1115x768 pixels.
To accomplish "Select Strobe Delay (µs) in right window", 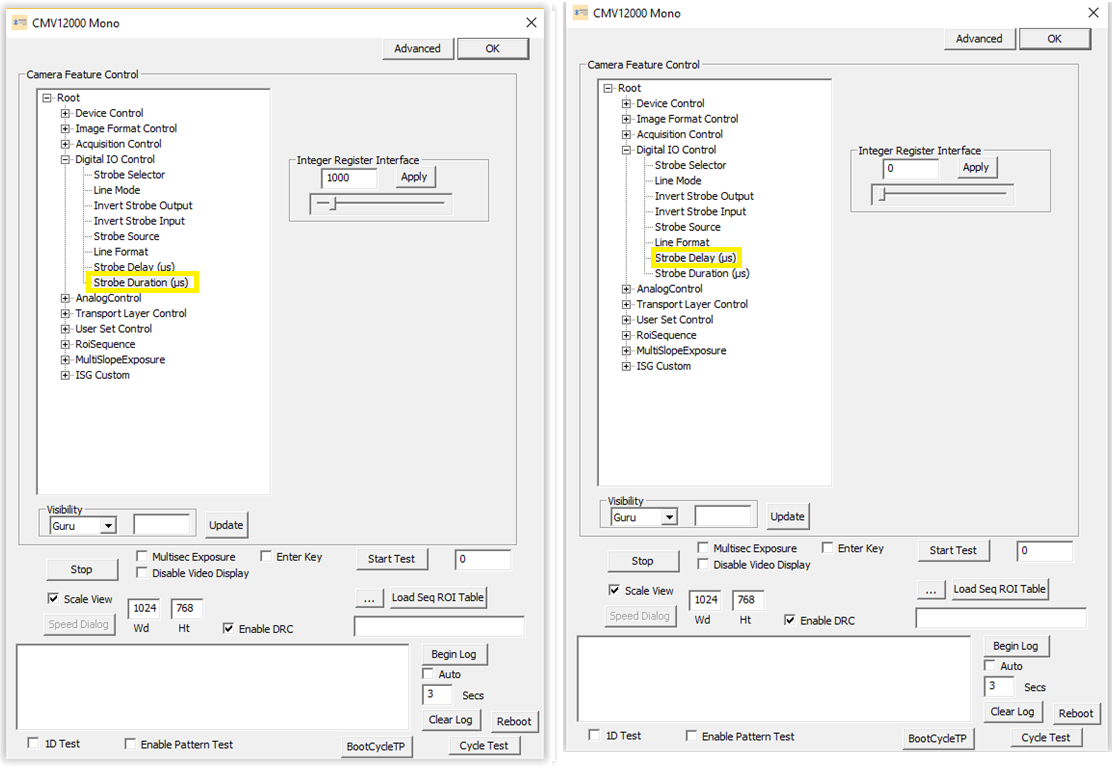I will [695, 258].
